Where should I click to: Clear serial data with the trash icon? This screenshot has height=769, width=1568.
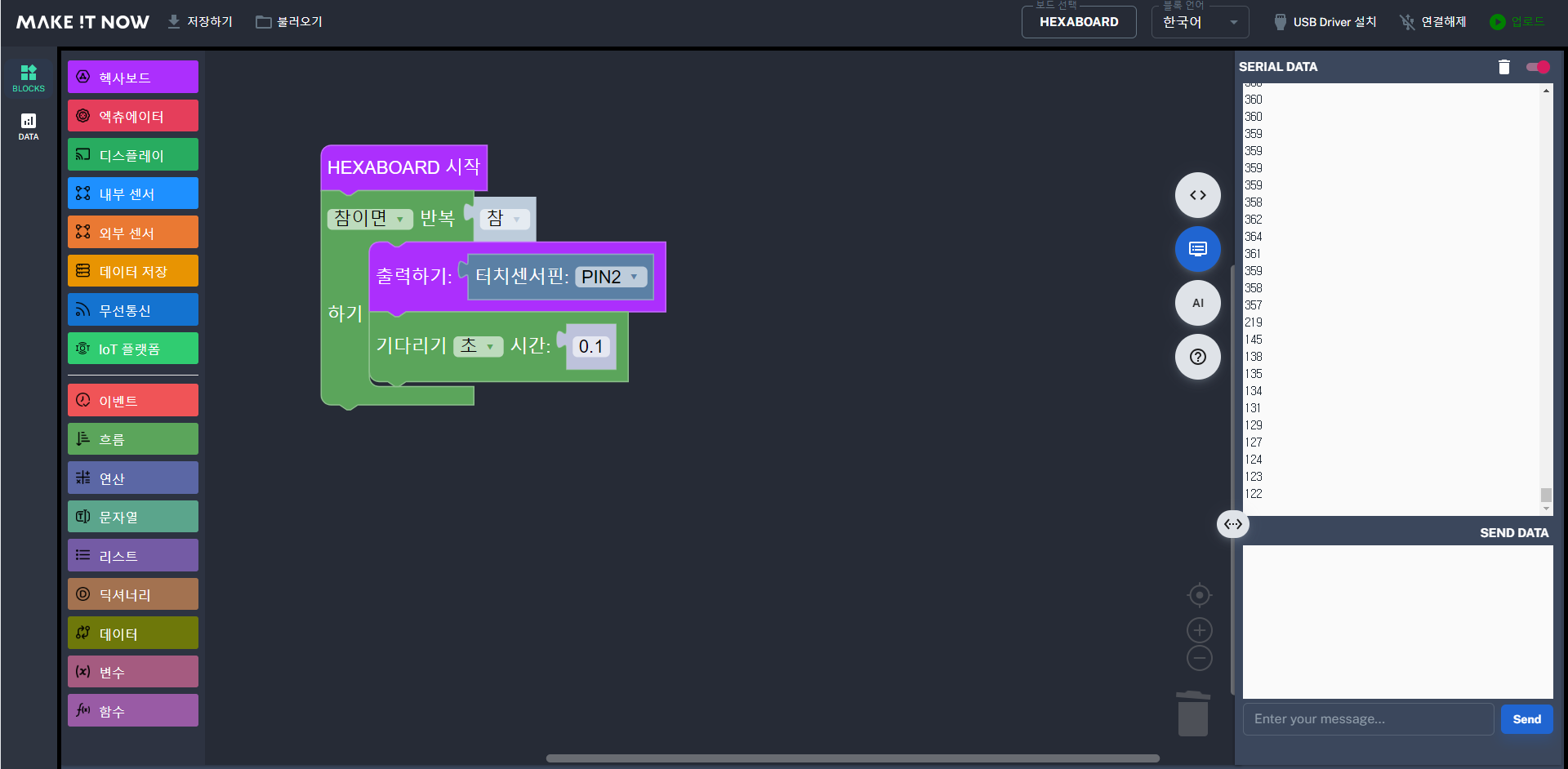pyautogui.click(x=1504, y=67)
